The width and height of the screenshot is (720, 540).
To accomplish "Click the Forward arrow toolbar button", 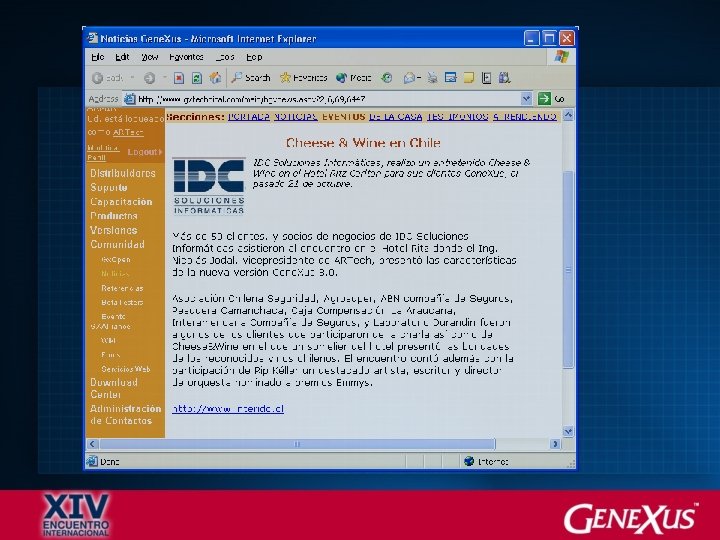I will tap(149, 78).
